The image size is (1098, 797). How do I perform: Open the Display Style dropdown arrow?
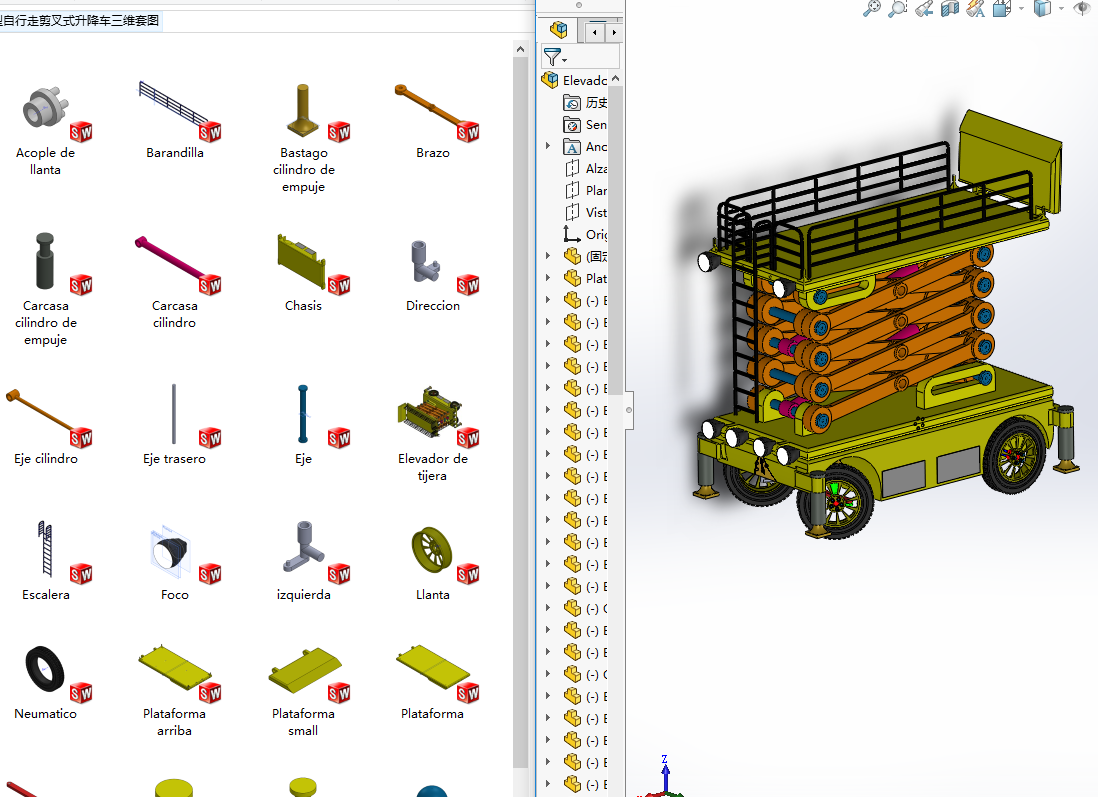[1061, 9]
